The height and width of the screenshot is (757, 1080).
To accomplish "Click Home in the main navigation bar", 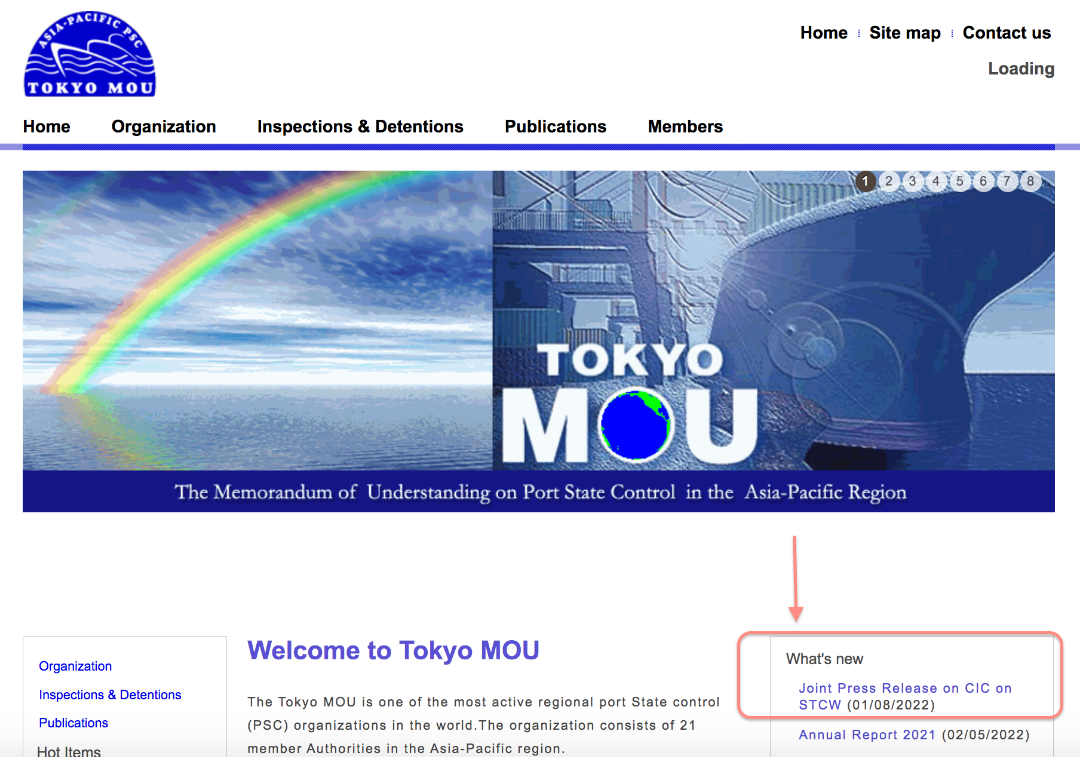I will pyautogui.click(x=47, y=127).
